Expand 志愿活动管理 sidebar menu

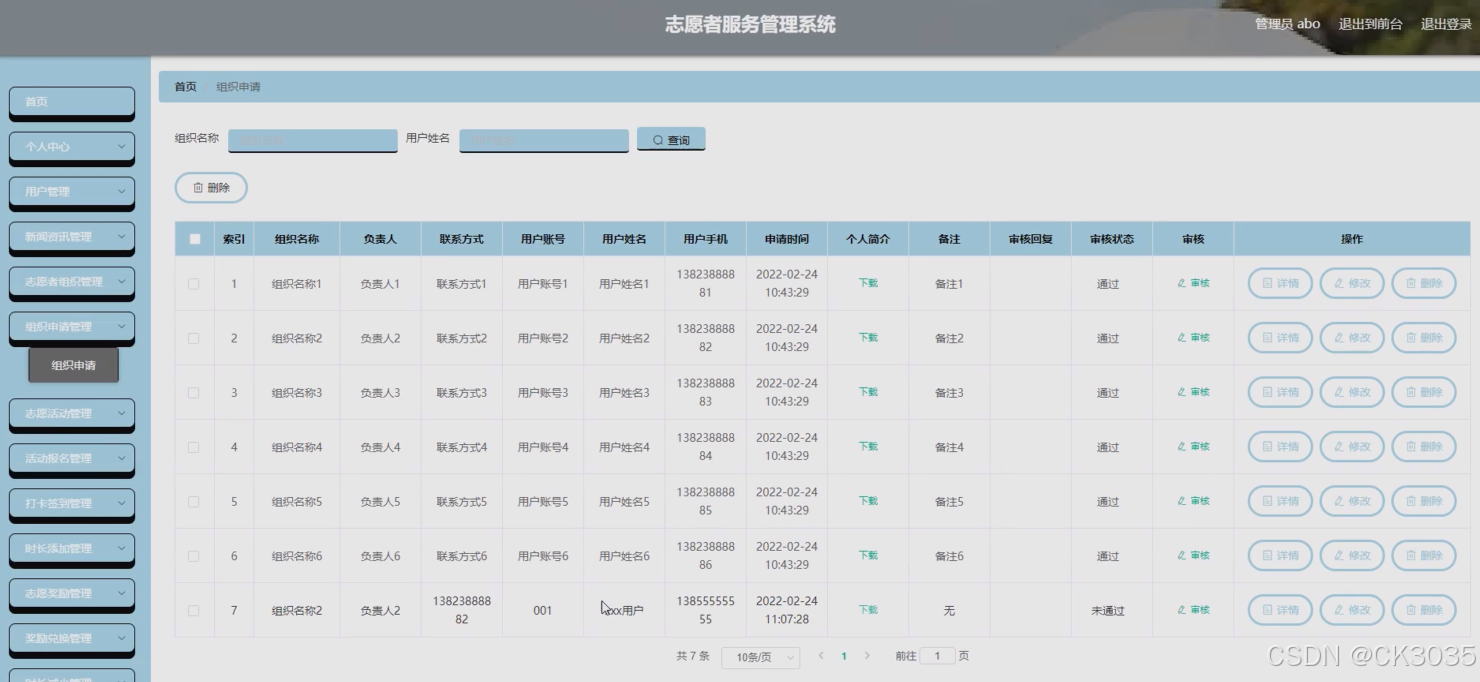[x=72, y=414]
